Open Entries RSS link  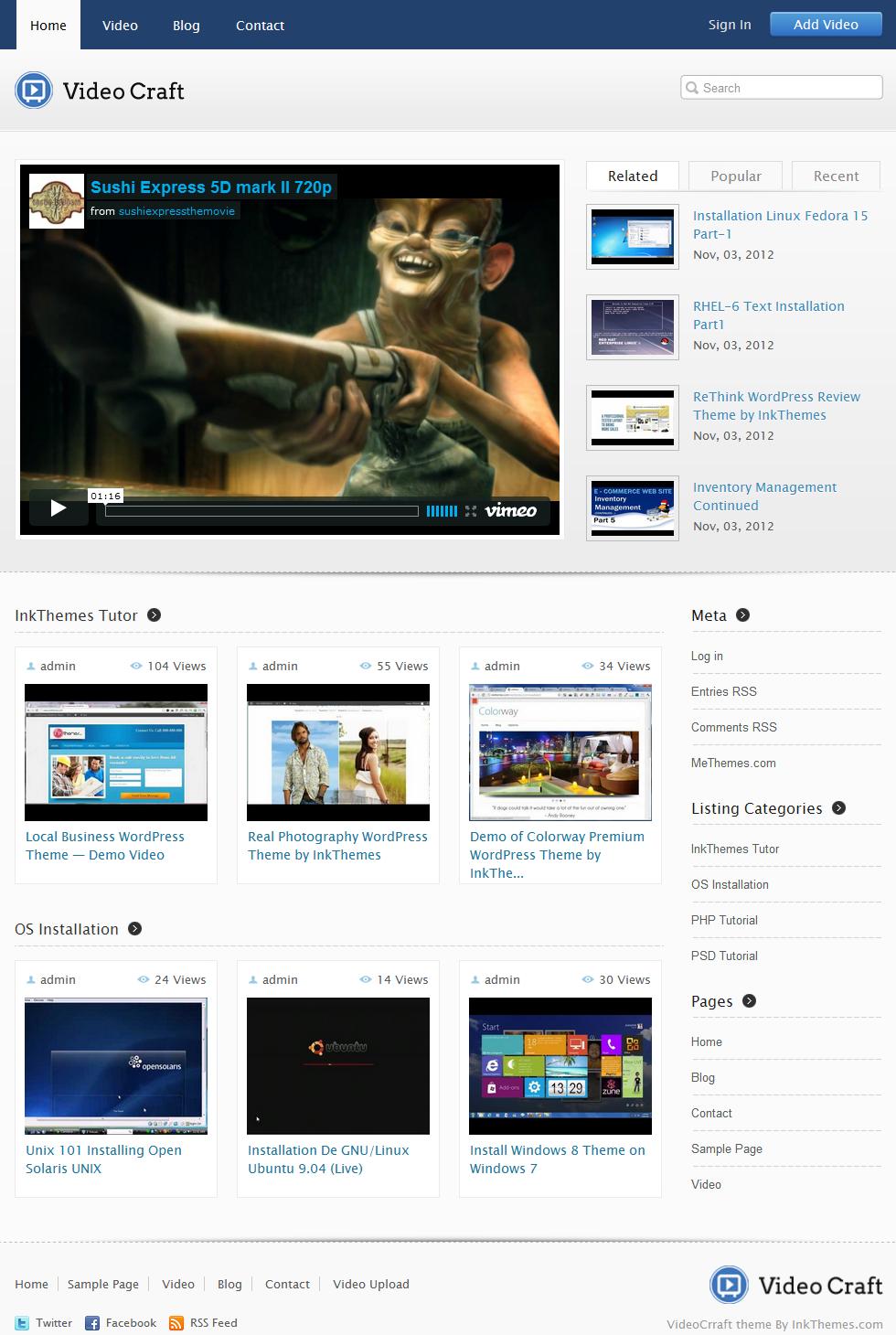click(724, 692)
